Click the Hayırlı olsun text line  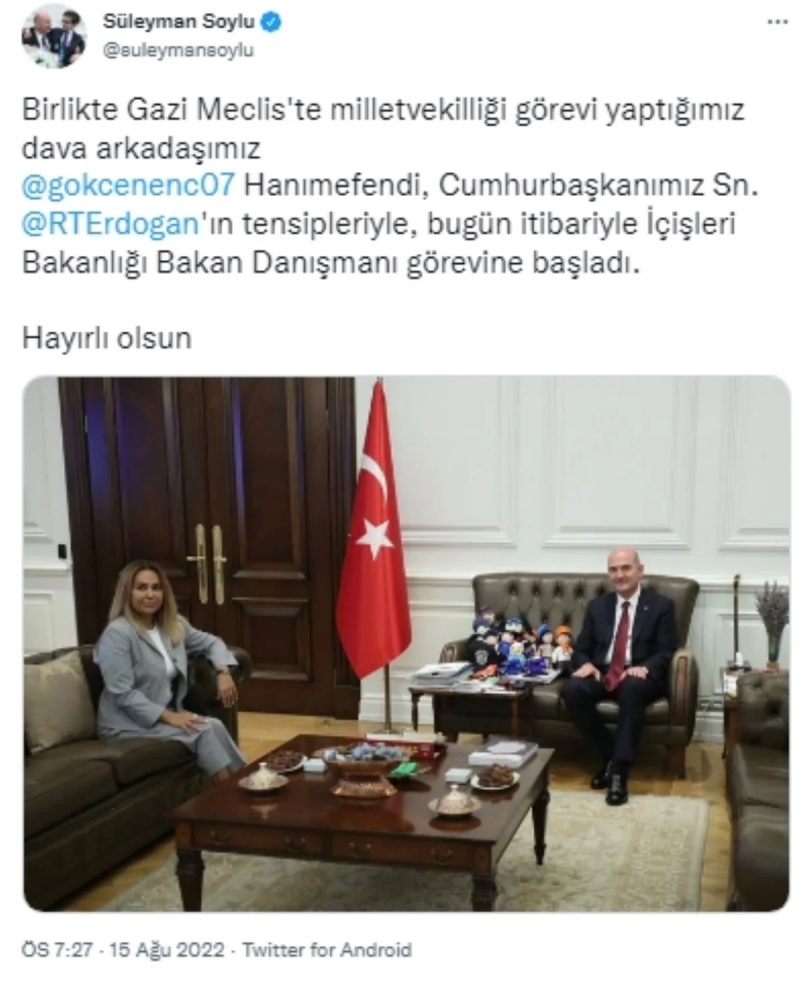[107, 338]
